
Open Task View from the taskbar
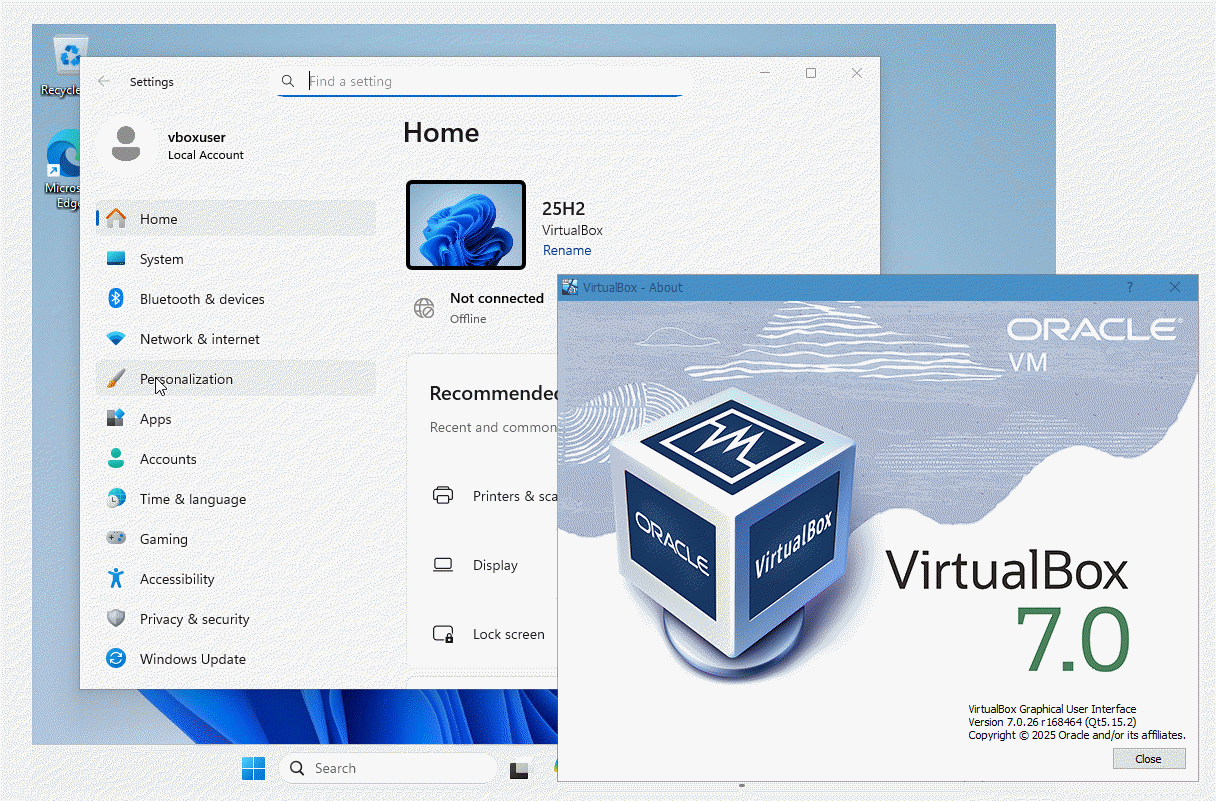pos(518,769)
